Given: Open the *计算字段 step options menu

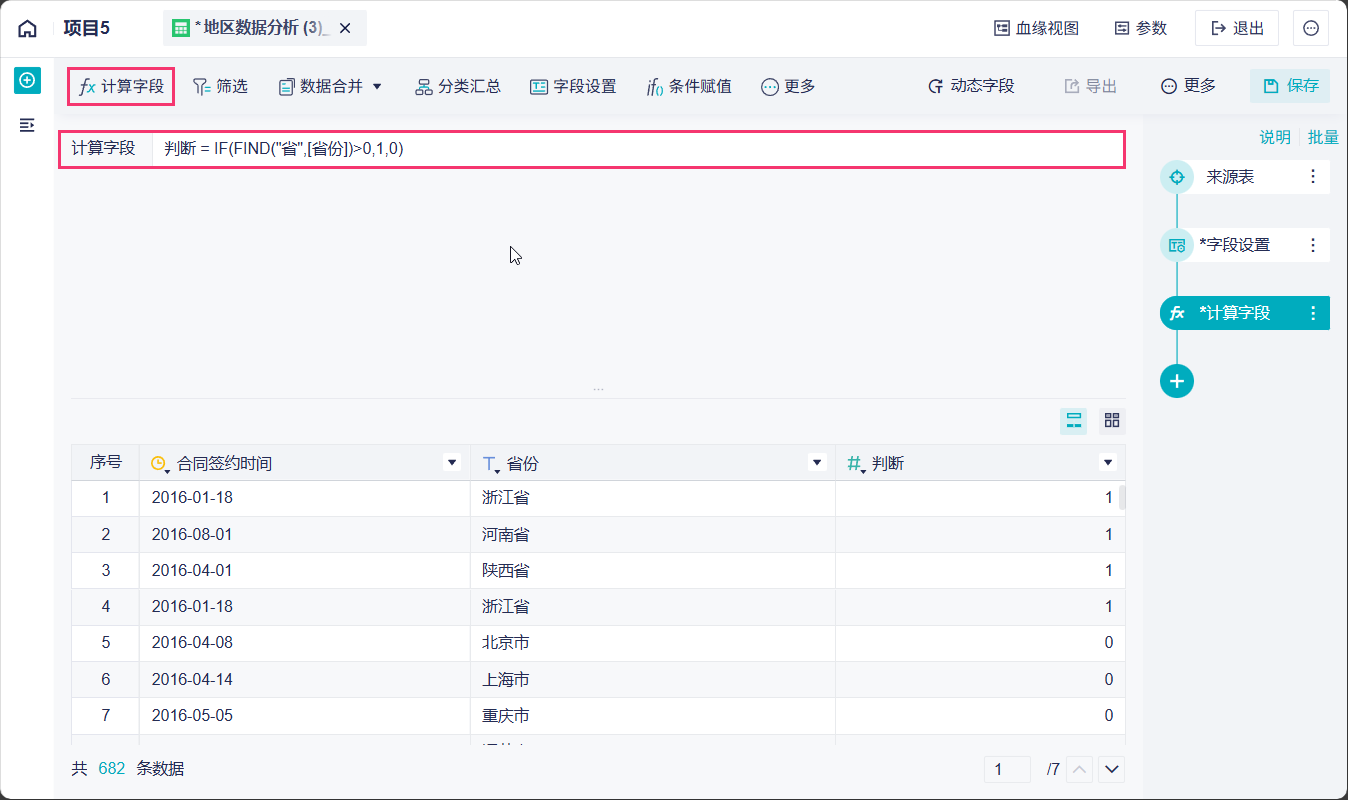Looking at the screenshot, I should click(1313, 313).
